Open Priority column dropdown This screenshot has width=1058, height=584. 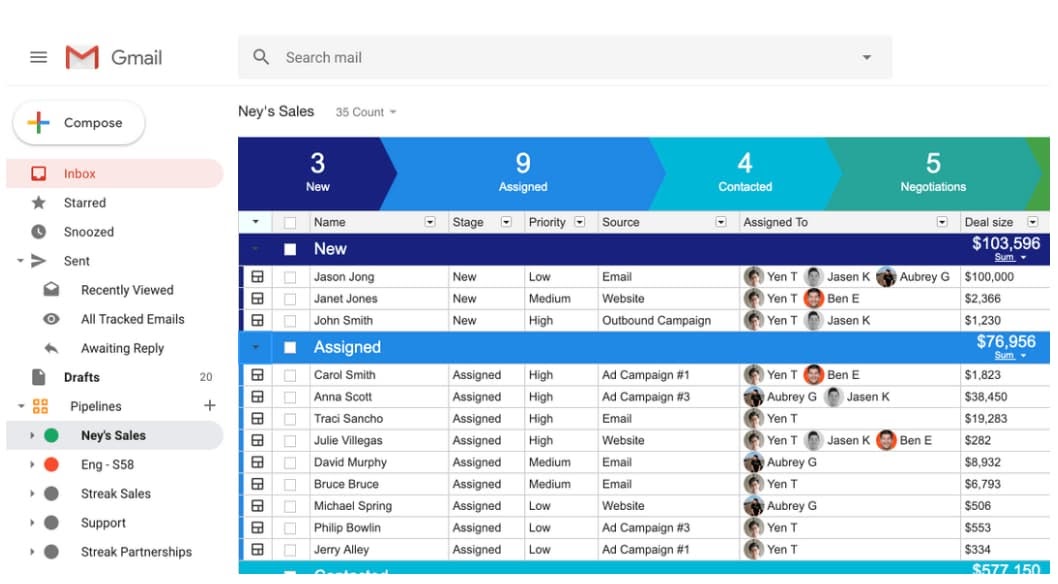click(580, 222)
